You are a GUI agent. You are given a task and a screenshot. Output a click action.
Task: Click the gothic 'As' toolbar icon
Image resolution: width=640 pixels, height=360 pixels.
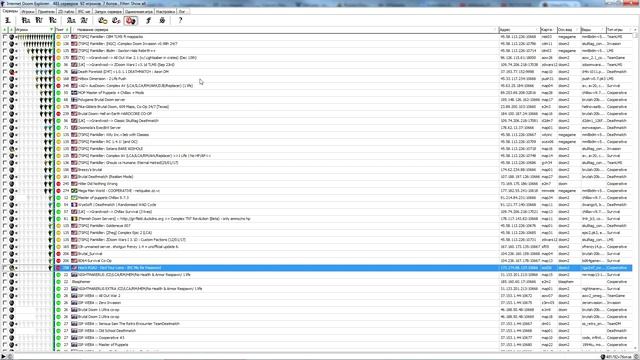(x=71, y=20)
